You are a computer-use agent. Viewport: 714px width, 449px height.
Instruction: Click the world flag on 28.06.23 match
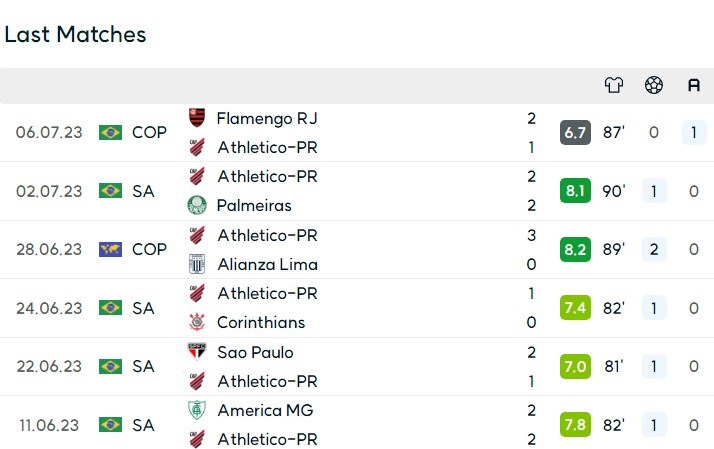point(110,249)
